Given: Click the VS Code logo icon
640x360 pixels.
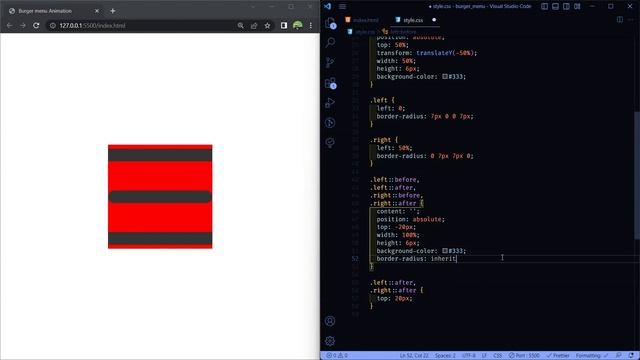Looking at the screenshot, I should tap(327, 6).
